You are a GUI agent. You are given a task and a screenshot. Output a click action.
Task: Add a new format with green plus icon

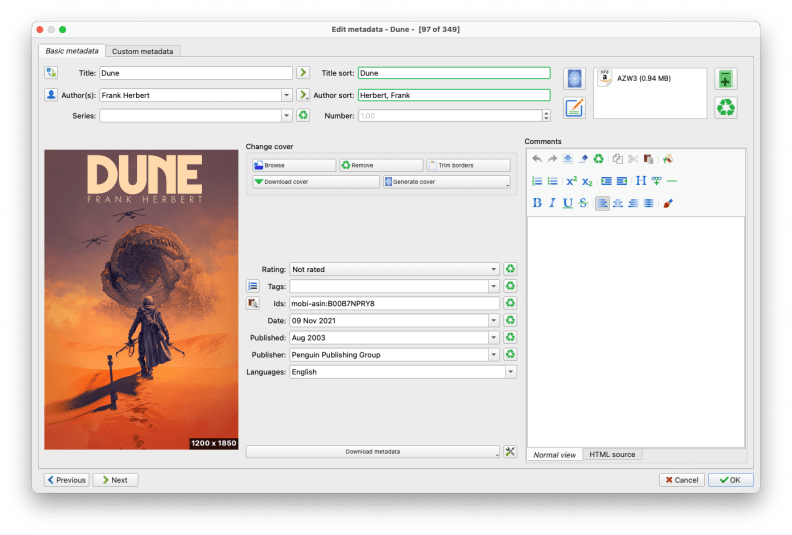tap(725, 79)
